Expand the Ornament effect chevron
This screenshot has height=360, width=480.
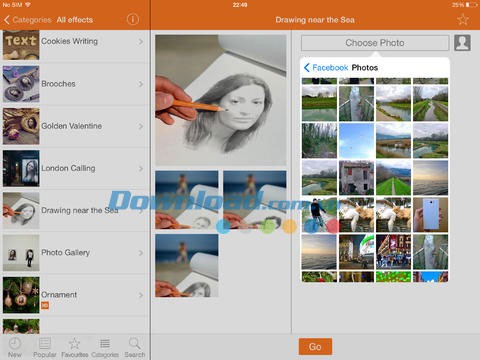pyautogui.click(x=141, y=295)
